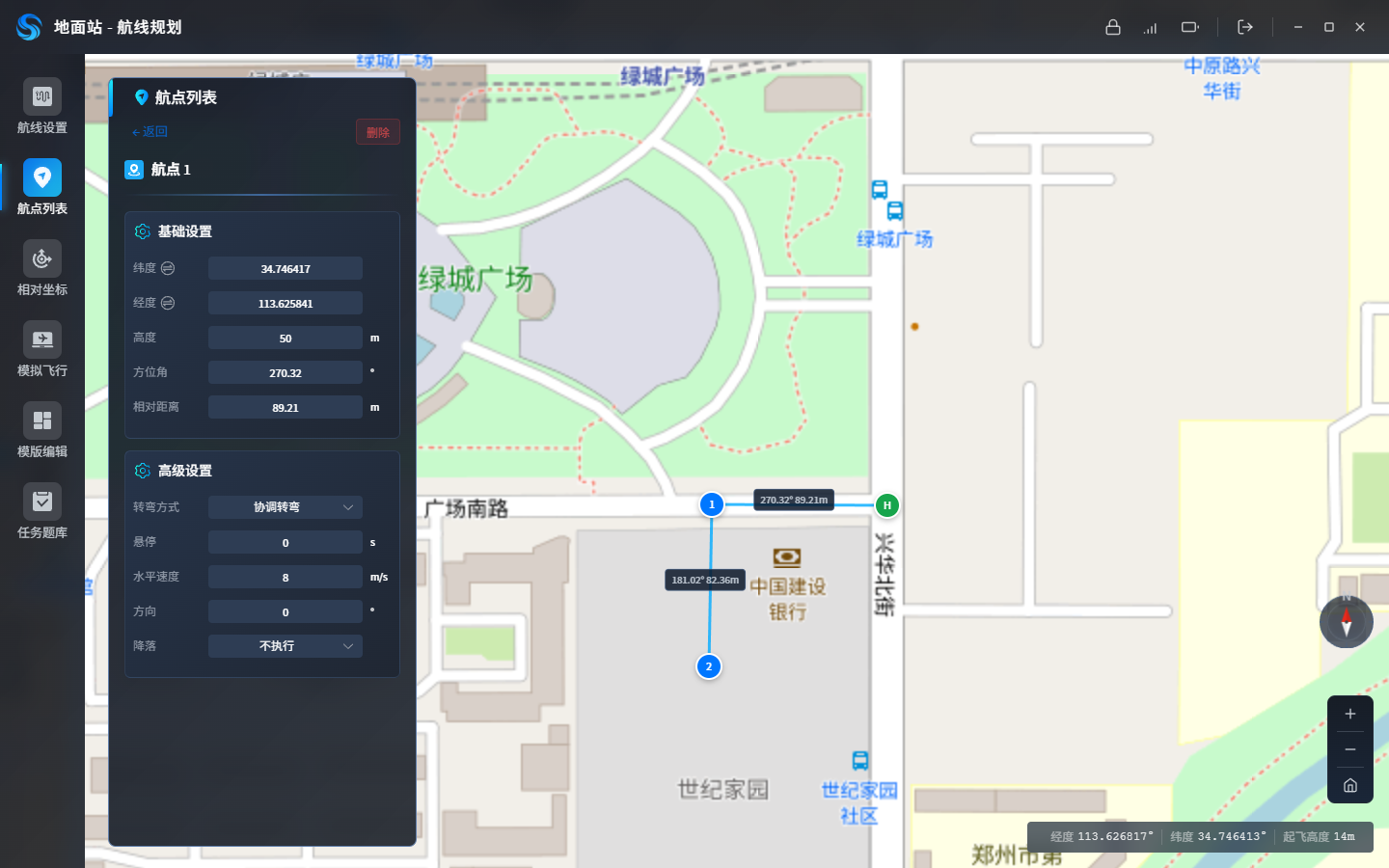This screenshot has height=868, width=1389.
Task: Toggle the 经度 coordinate swap icon
Action: [168, 303]
